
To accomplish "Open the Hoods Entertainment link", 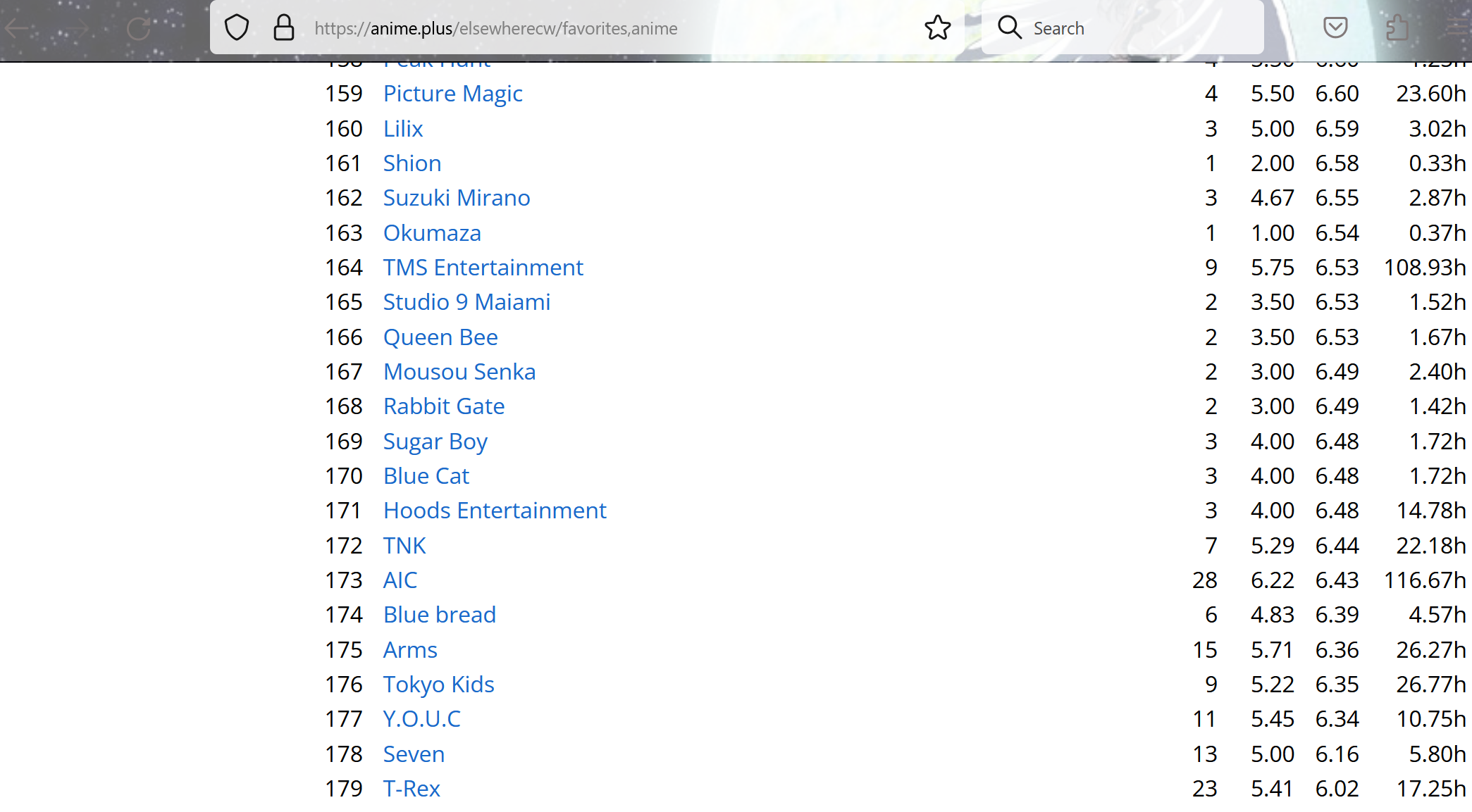I will [x=495, y=511].
